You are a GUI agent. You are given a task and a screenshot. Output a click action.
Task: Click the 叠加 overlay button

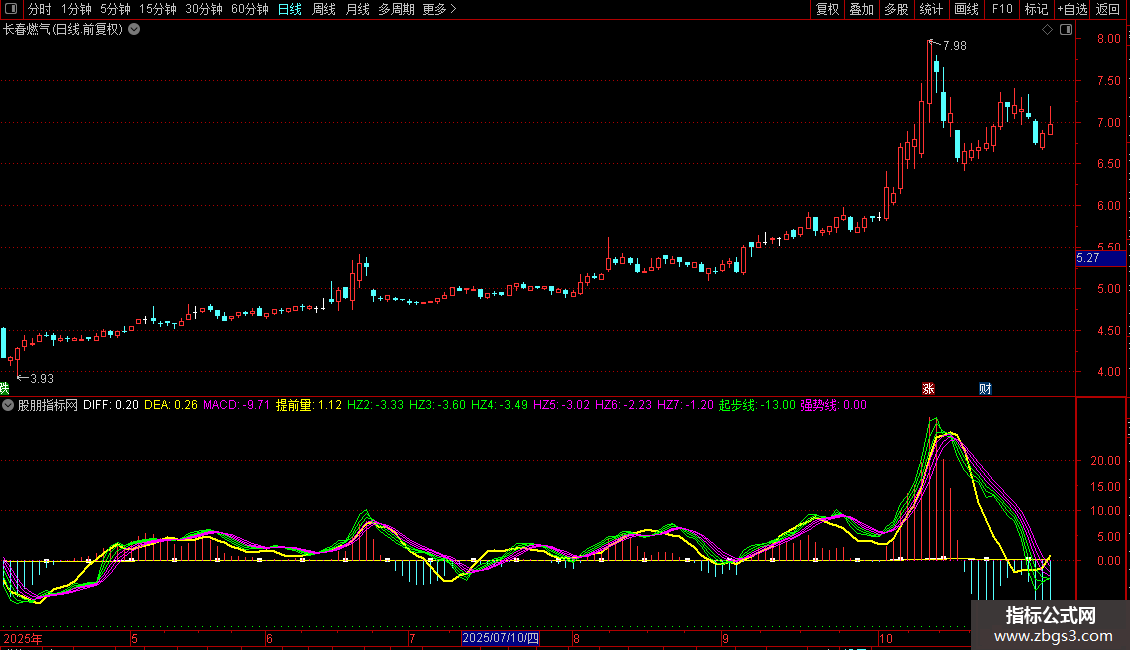861,9
